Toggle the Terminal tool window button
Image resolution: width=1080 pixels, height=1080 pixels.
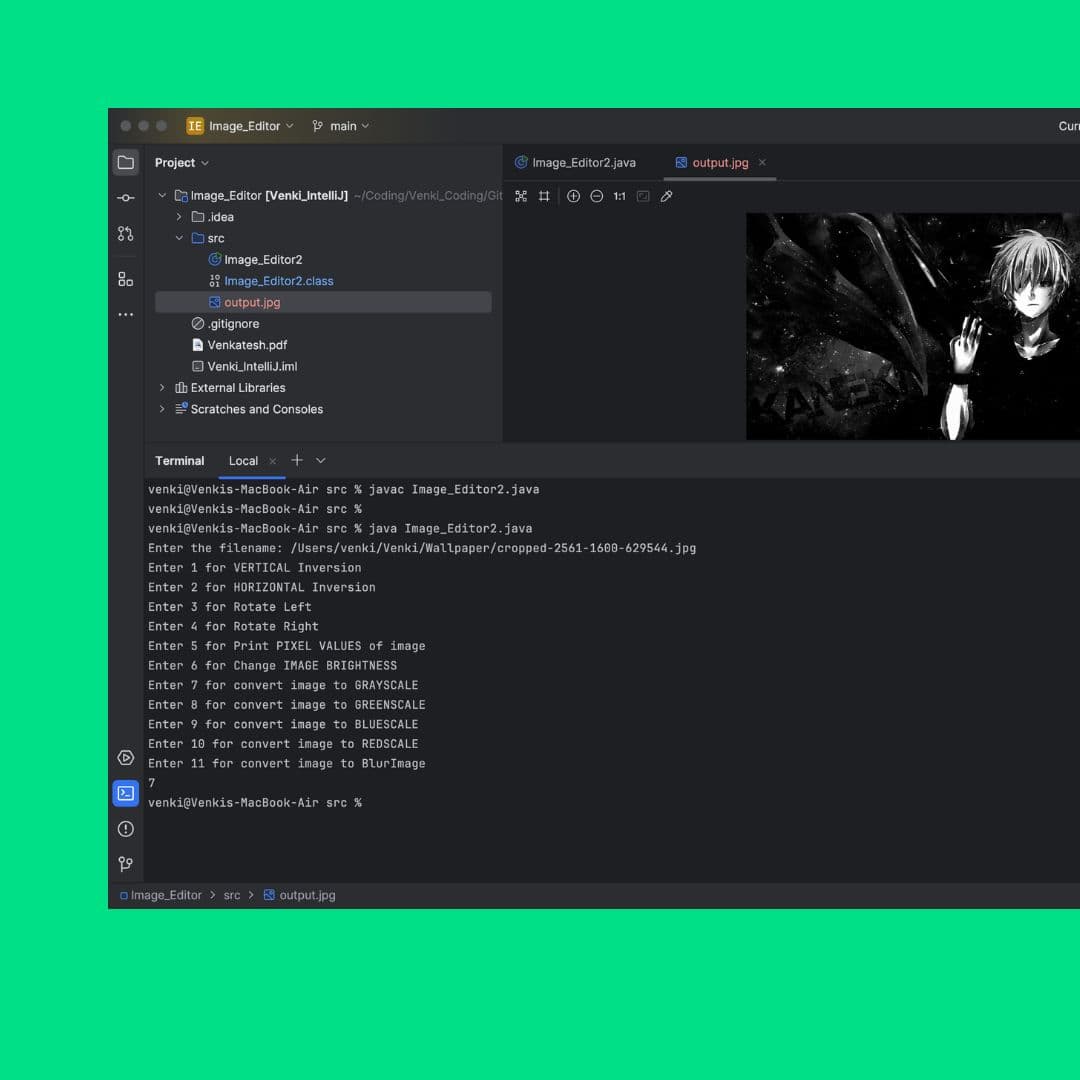(125, 794)
